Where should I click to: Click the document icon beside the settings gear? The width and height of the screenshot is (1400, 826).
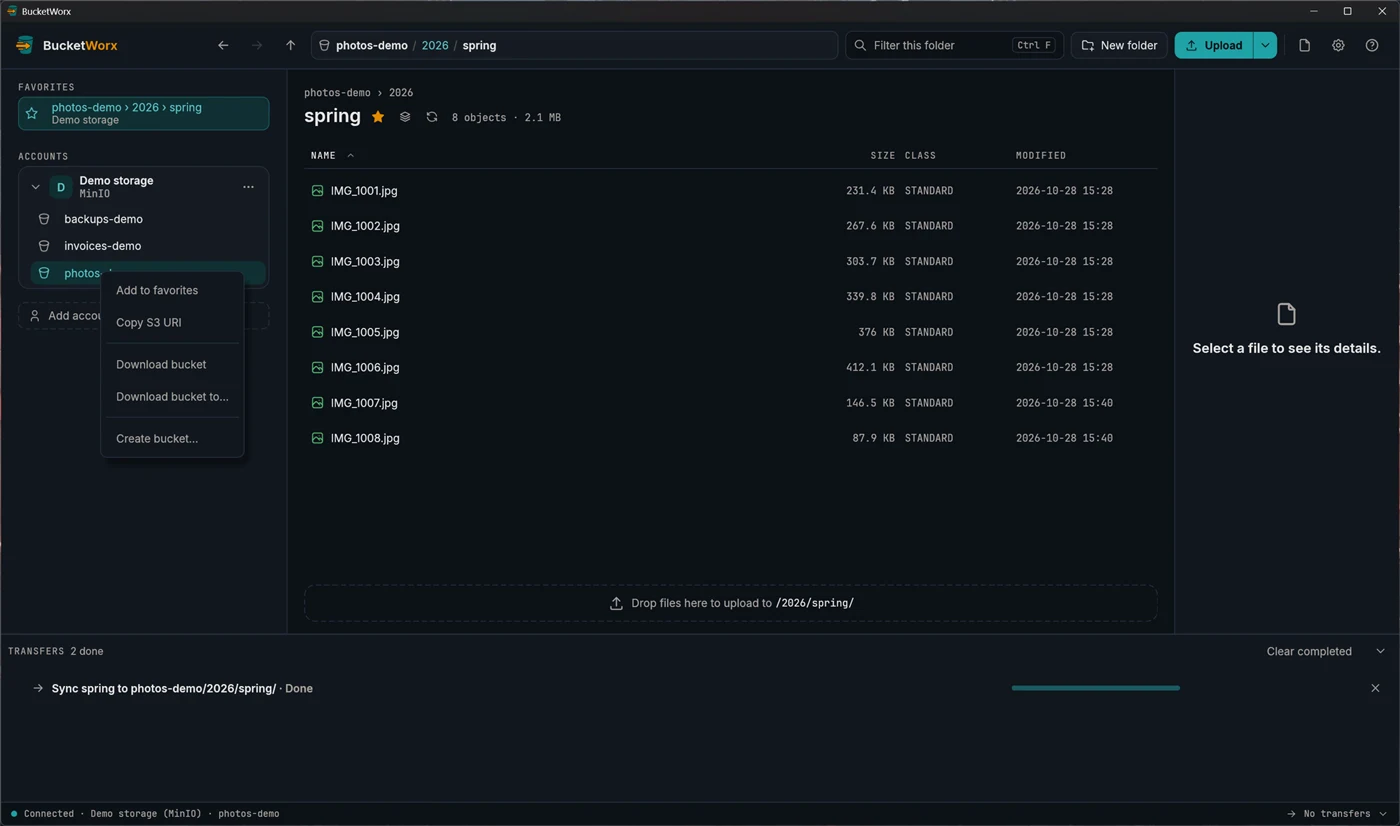[1304, 45]
